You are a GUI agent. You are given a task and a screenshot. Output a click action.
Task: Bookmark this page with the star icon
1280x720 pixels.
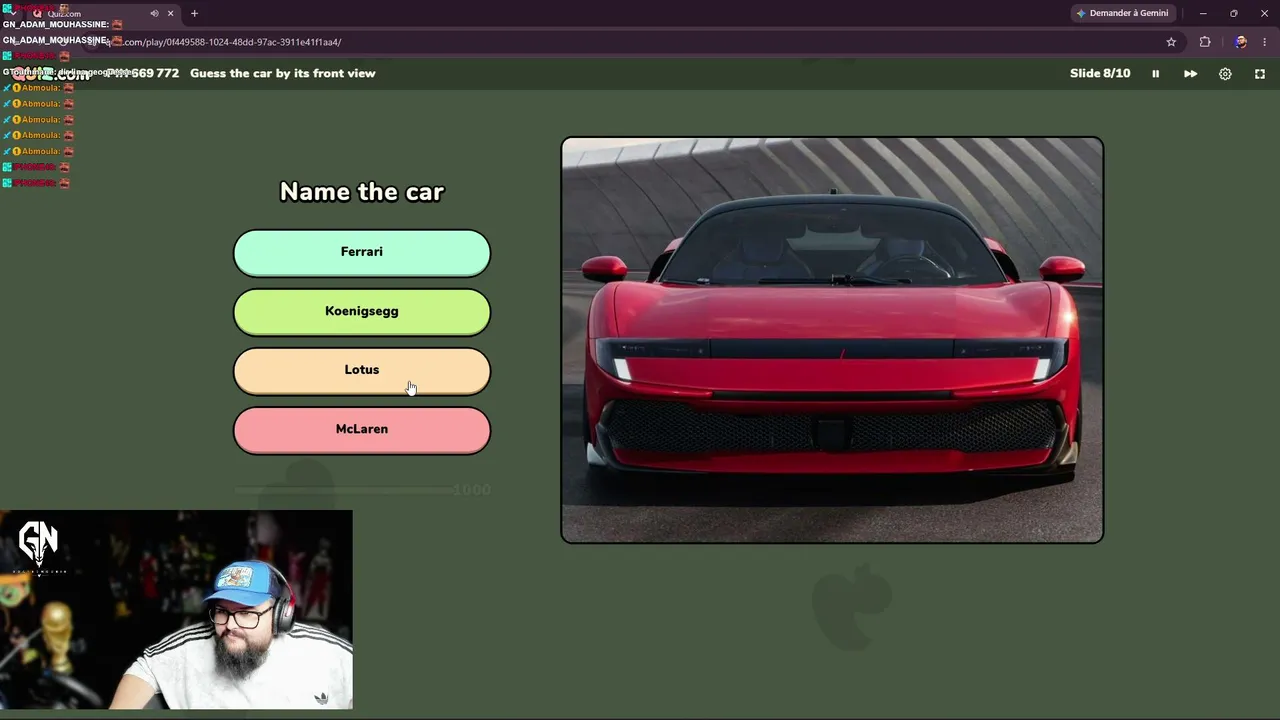pyautogui.click(x=1171, y=42)
